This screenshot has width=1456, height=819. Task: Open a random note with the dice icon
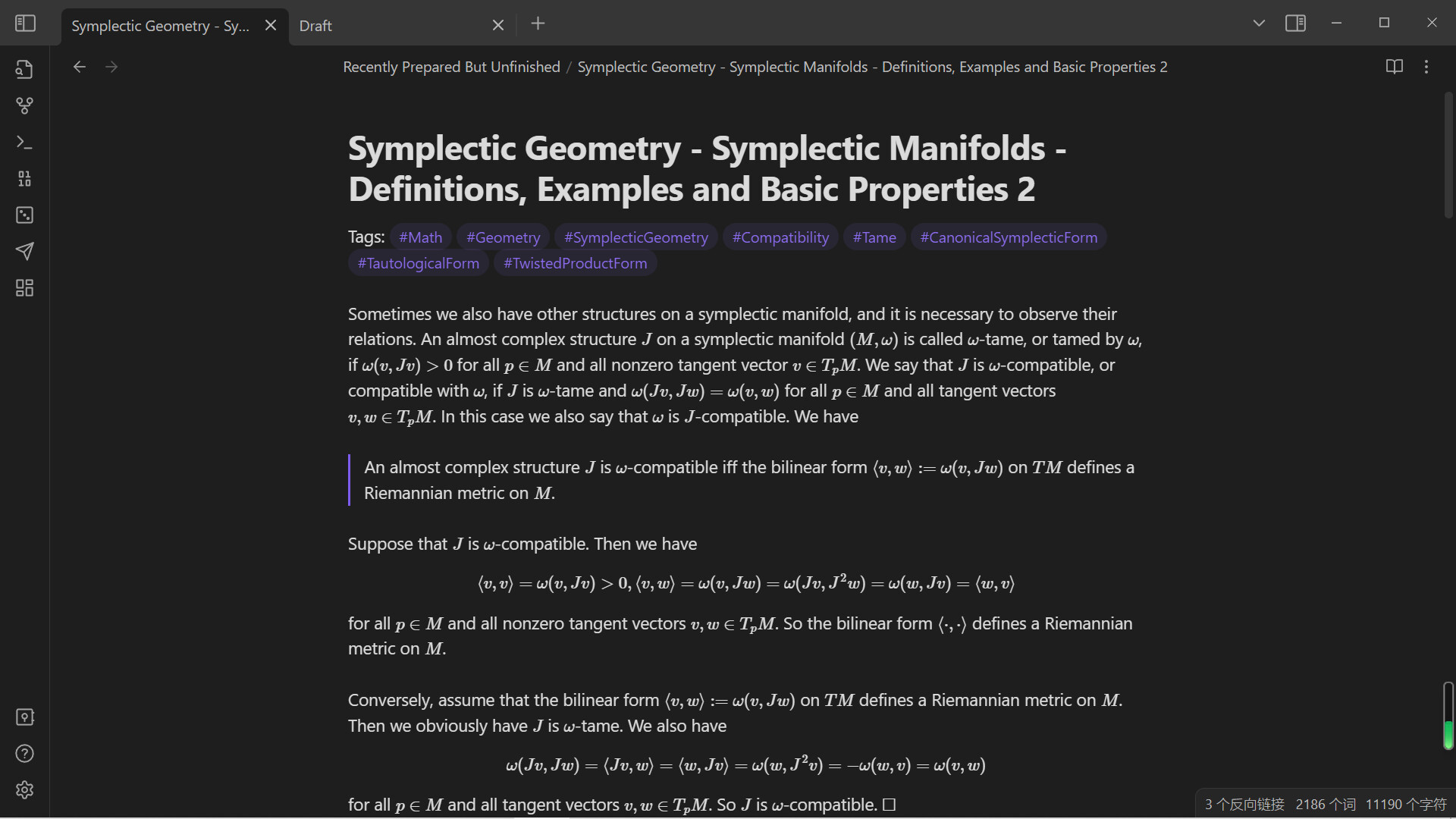coord(24,215)
